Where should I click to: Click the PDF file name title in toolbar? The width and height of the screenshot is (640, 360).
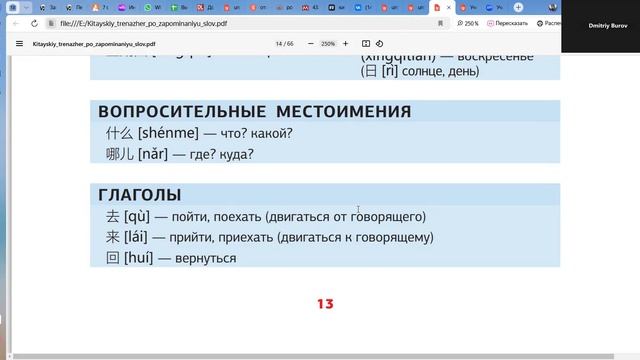(94, 44)
